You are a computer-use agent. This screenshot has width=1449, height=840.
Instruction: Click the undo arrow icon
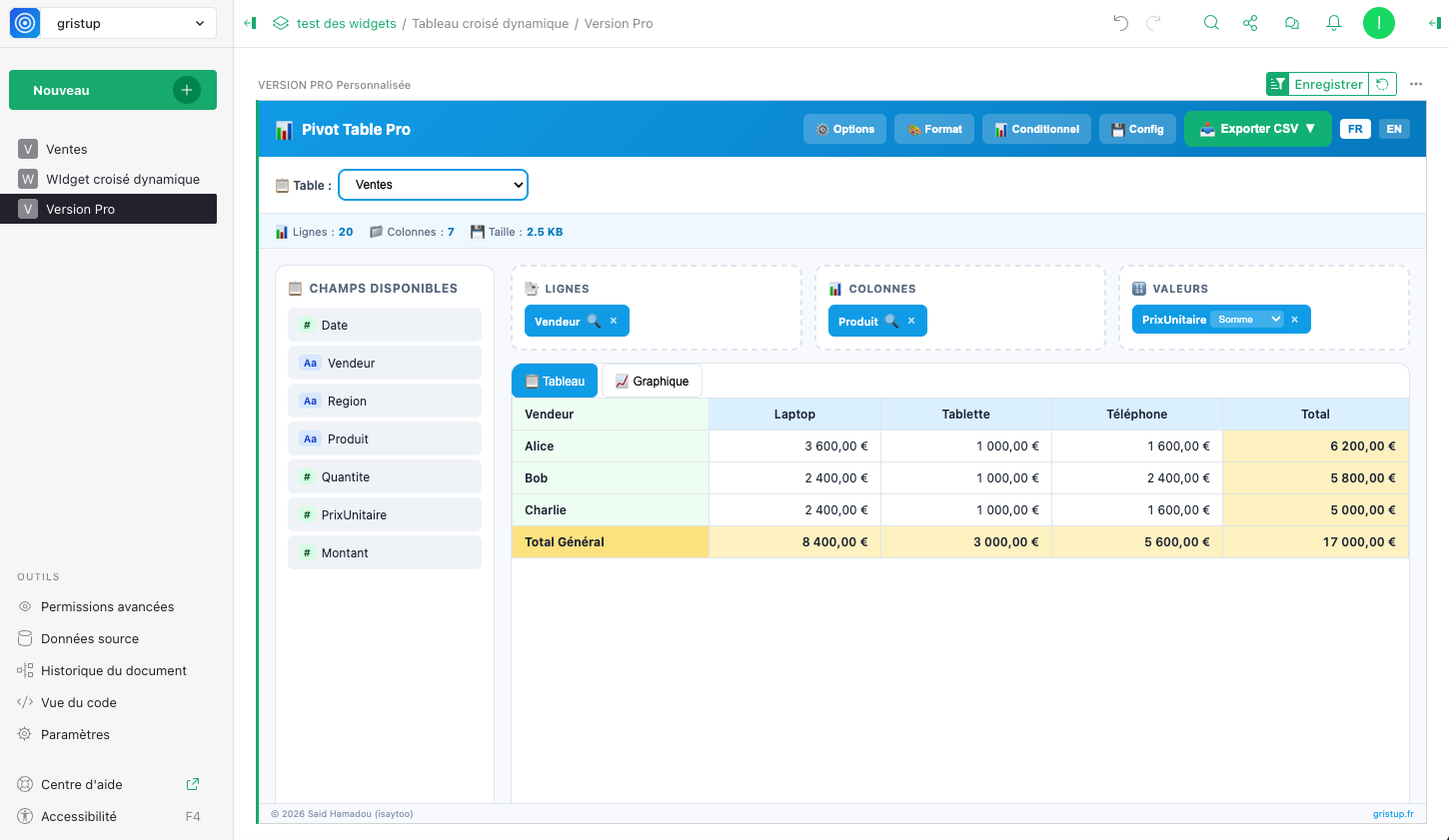[x=1120, y=23]
